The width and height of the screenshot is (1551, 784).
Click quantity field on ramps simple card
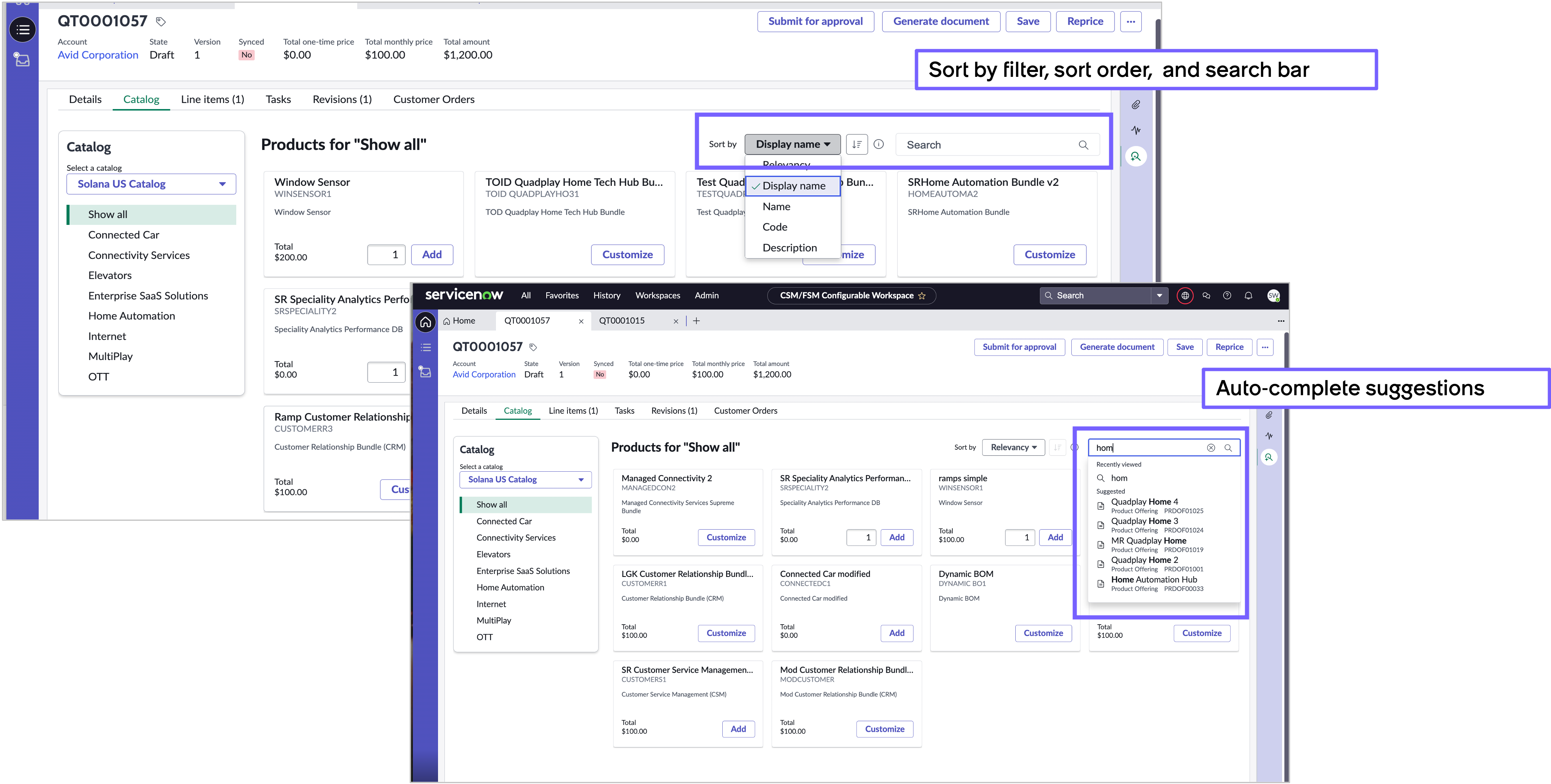1019,538
